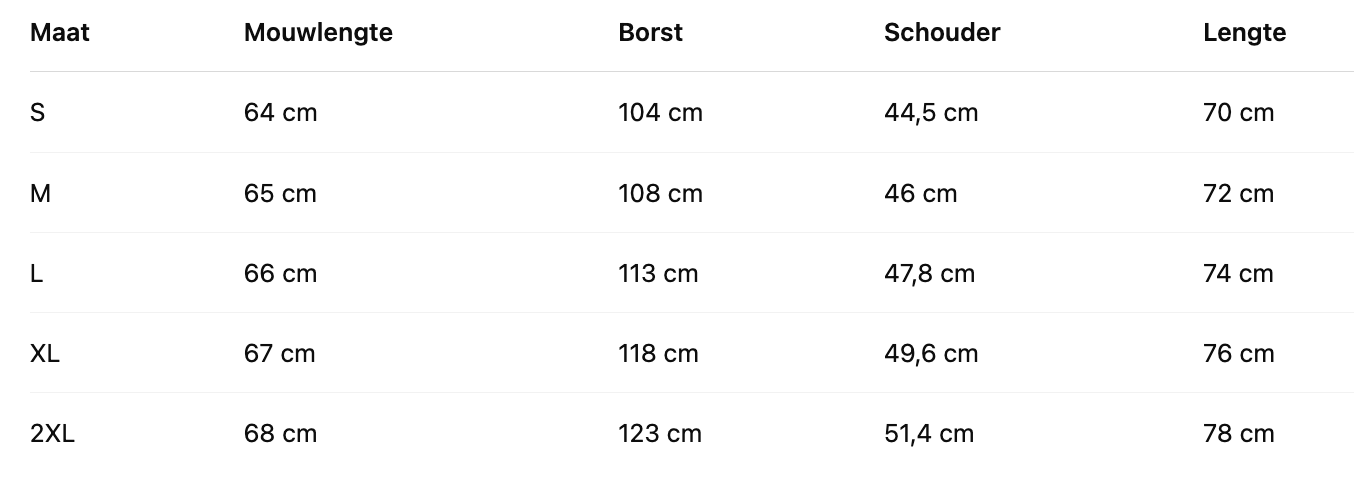Click the Lengte column header
1366x500 pixels.
[x=1244, y=33]
